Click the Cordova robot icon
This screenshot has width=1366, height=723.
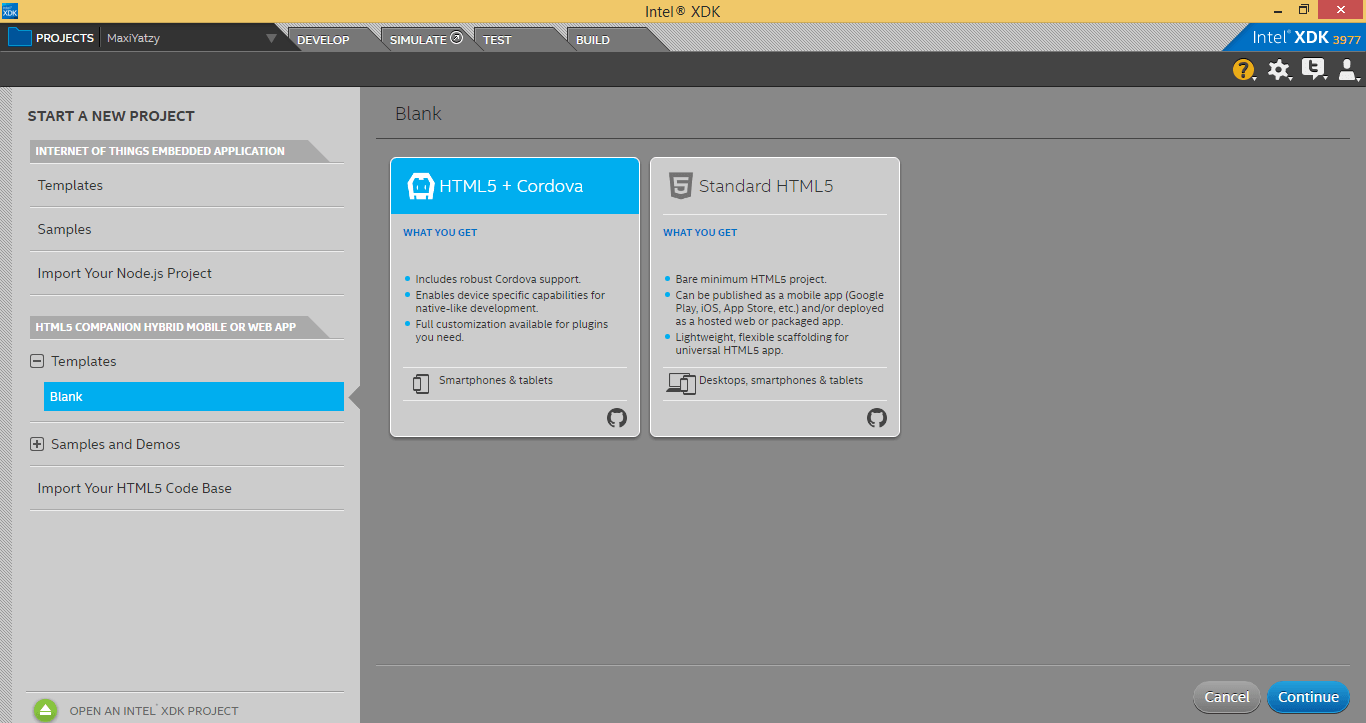click(x=421, y=186)
